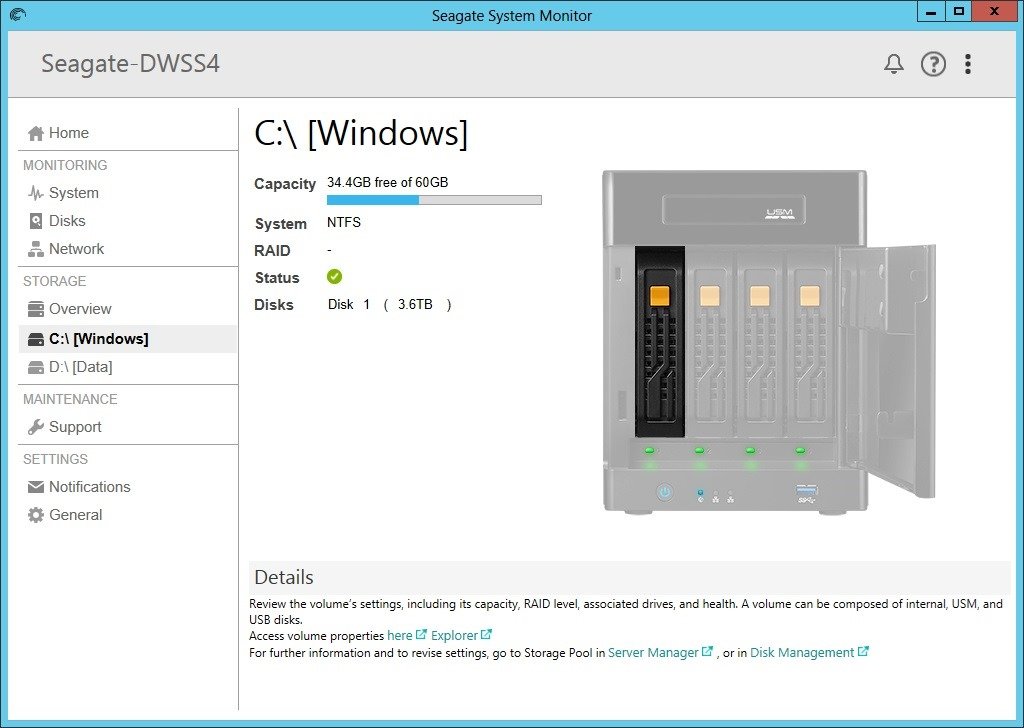This screenshot has height=728, width=1024.
Task: Click the capacity usage bar
Action: click(x=434, y=200)
